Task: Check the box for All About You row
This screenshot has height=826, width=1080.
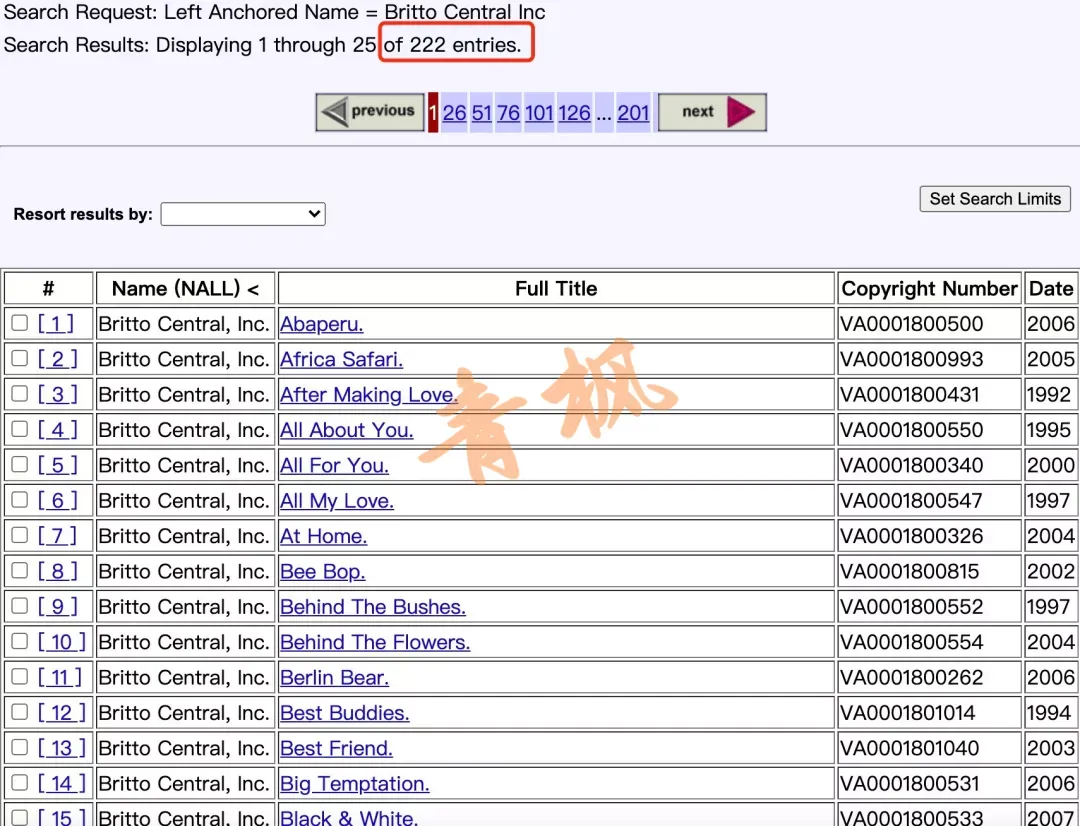Action: 19,429
